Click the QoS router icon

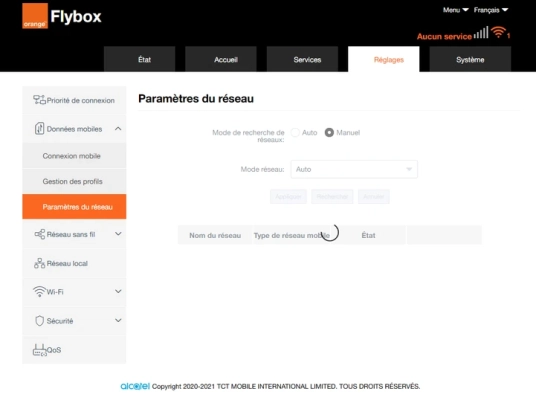coord(40,350)
